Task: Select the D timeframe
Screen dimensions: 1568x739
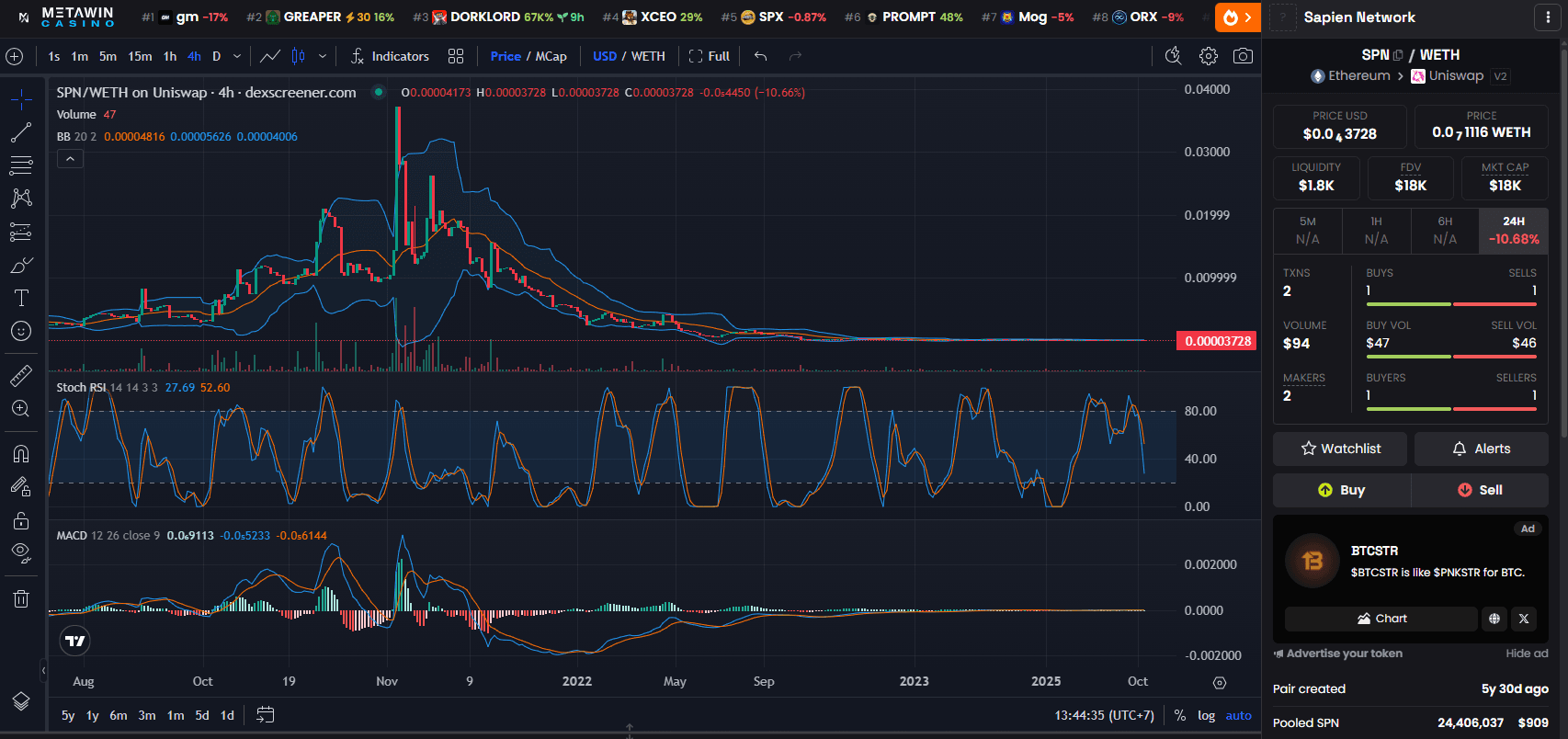Action: (217, 56)
